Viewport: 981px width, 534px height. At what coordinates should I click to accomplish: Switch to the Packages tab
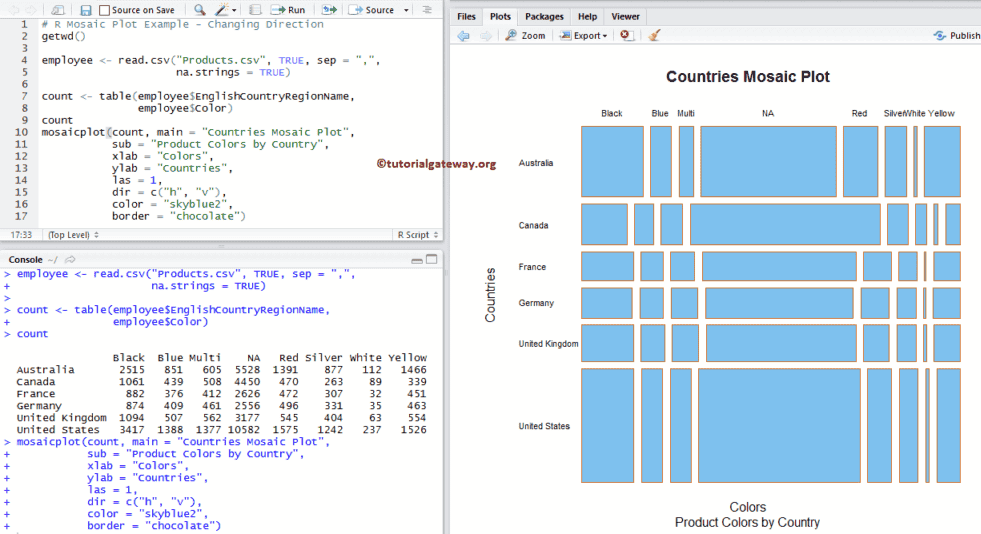point(544,16)
